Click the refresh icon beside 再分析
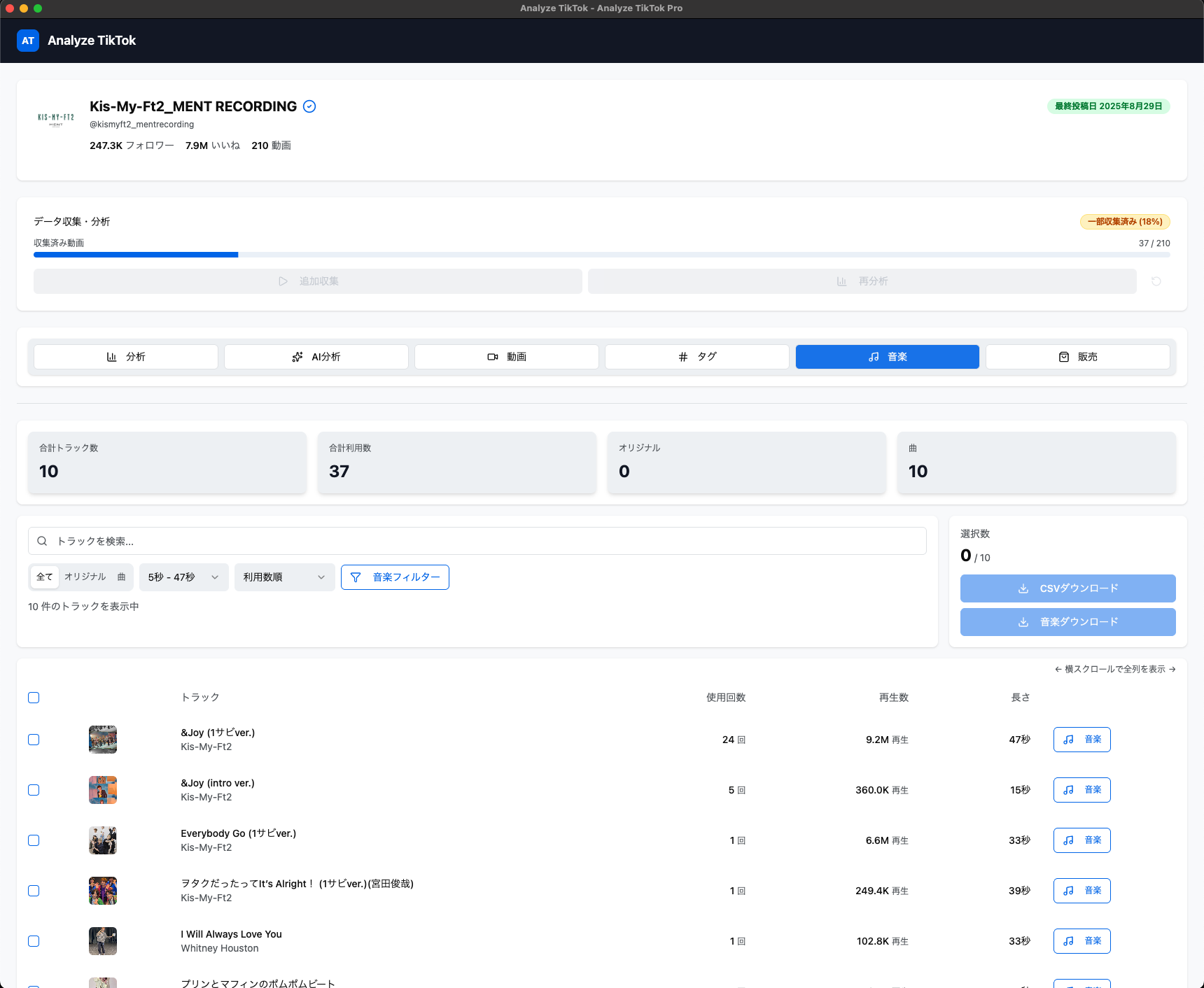 (1156, 281)
